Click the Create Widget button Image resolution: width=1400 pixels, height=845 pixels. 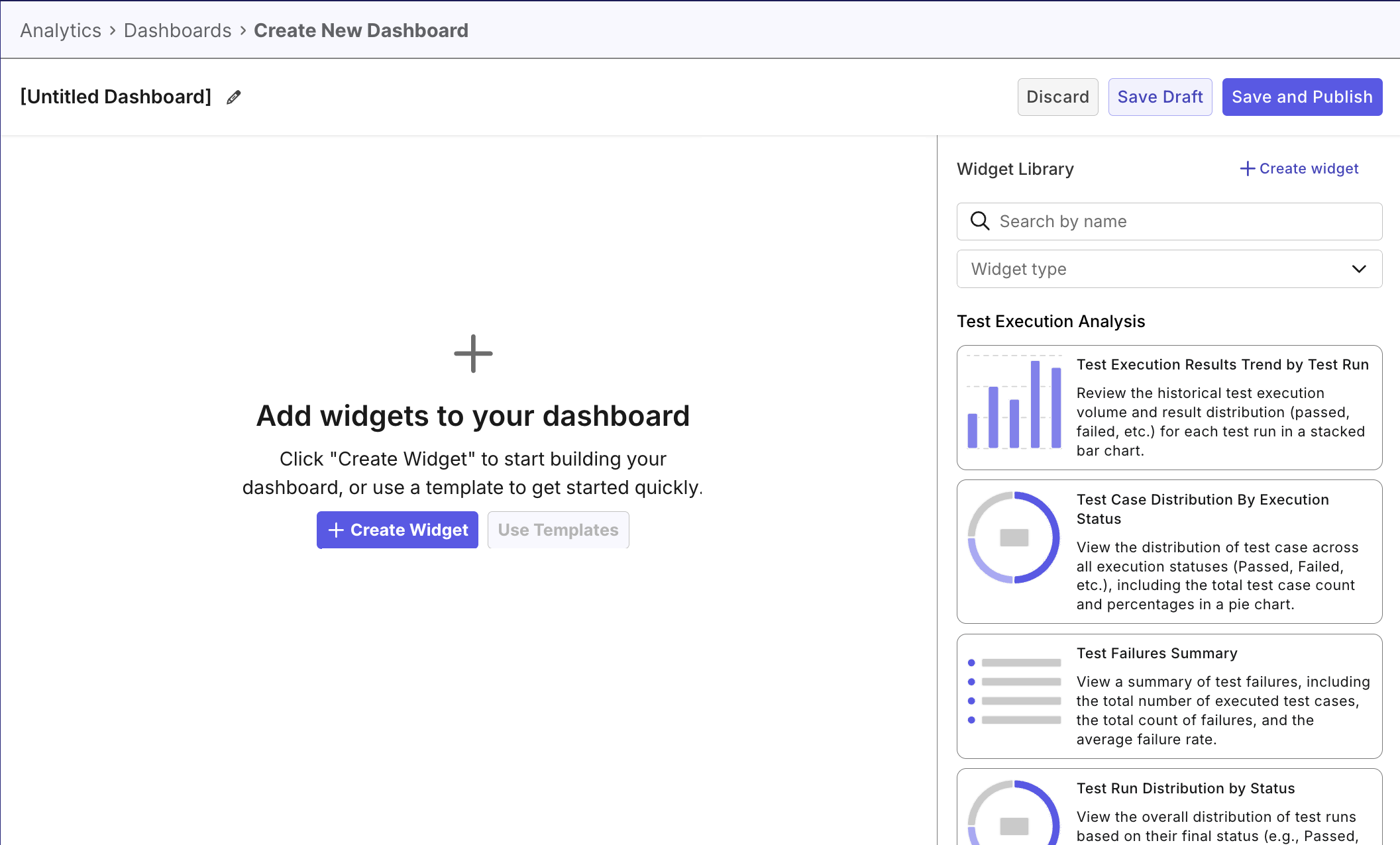[397, 530]
